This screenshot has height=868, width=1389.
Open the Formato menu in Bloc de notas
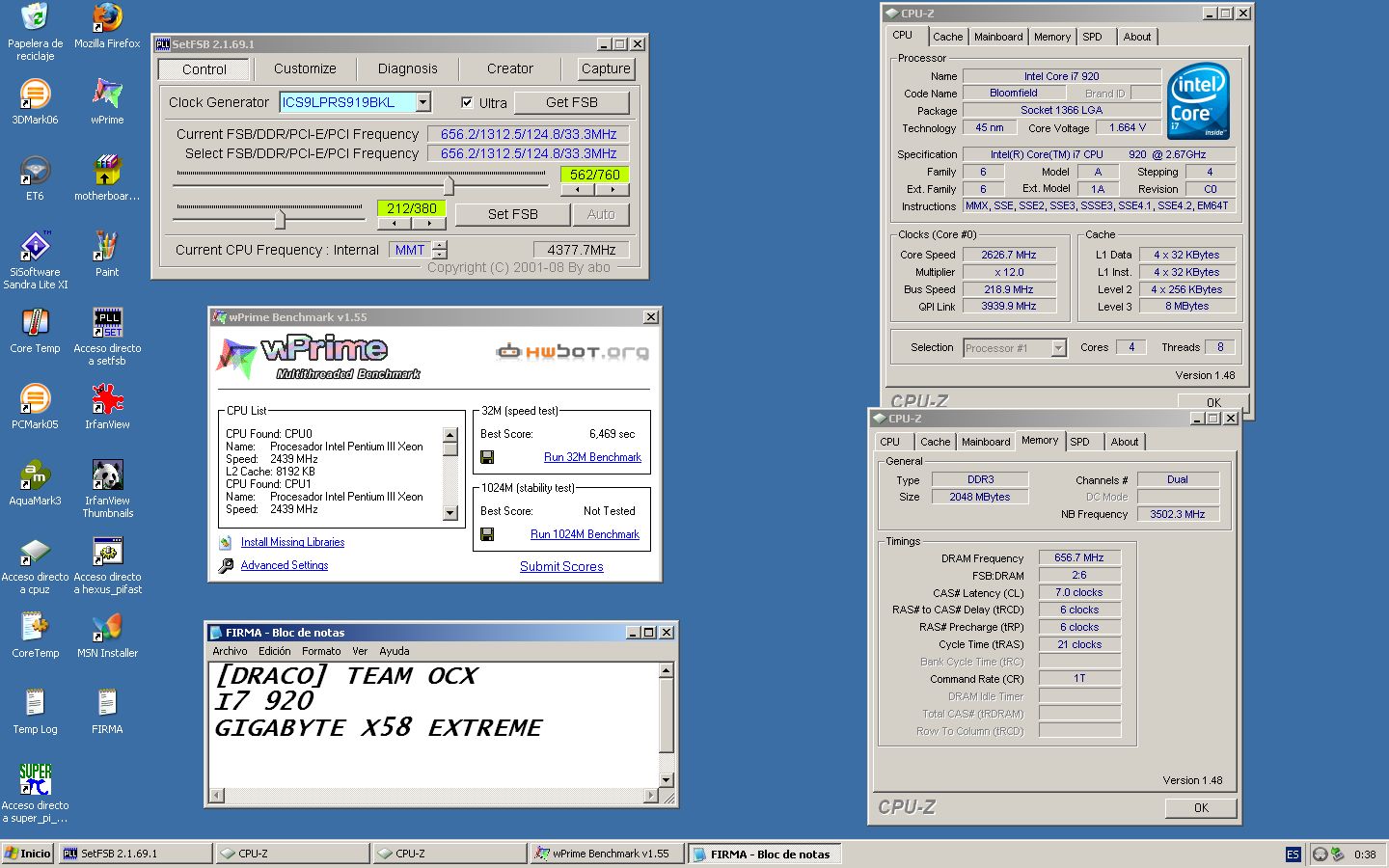321,651
